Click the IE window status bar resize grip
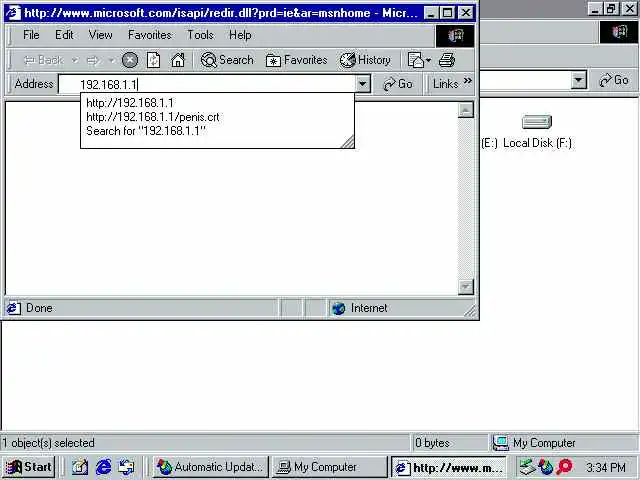The height and width of the screenshot is (480, 640). [x=470, y=311]
